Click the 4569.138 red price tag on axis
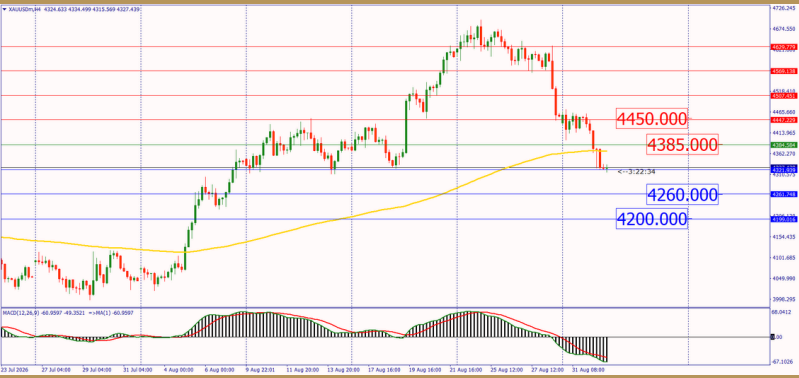 coord(784,71)
